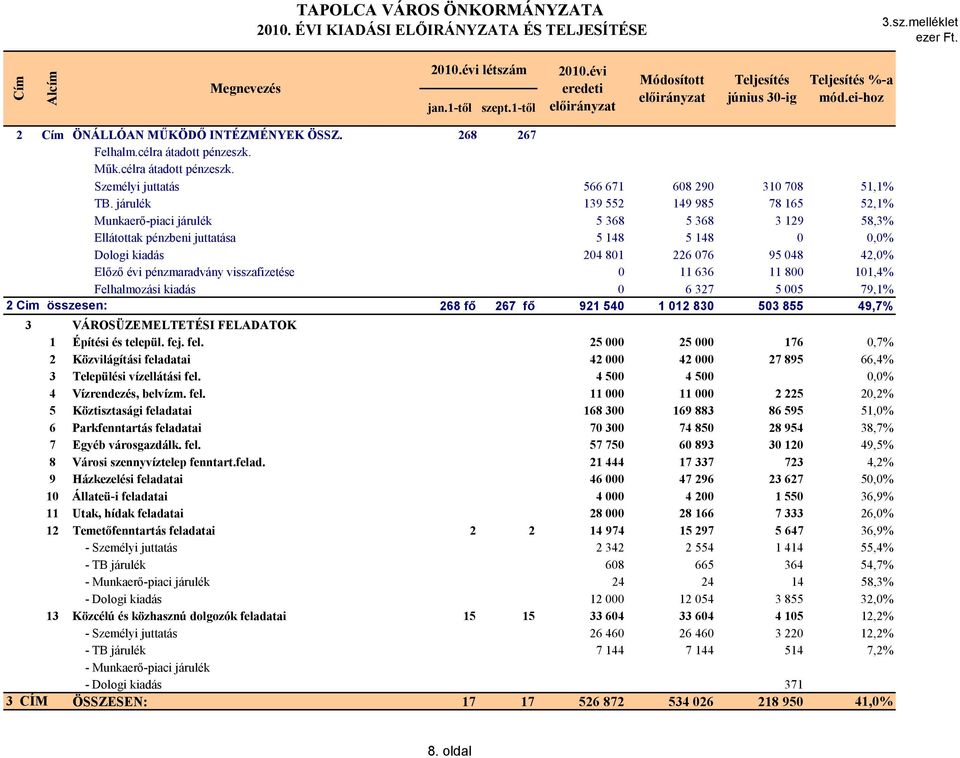Click 'Állateü-i feladatai' label
Screen dimensions: 960x758
(119, 497)
